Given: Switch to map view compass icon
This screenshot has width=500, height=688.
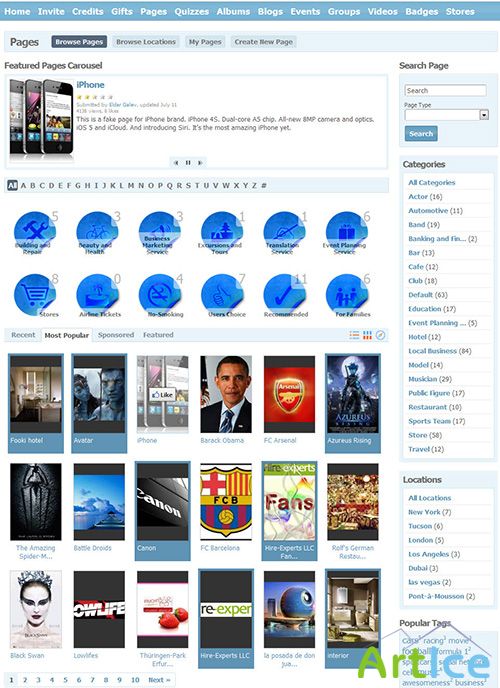Looking at the screenshot, I should coord(381,335).
